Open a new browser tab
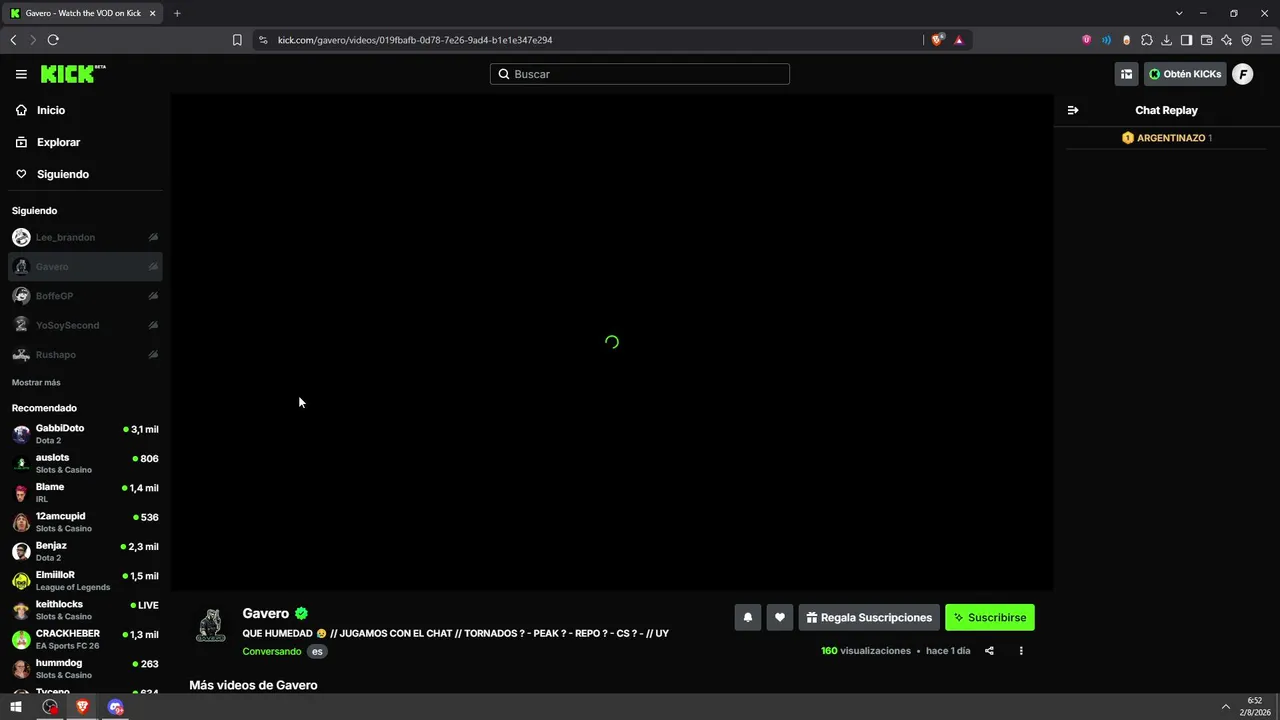The image size is (1280, 720). 177,13
